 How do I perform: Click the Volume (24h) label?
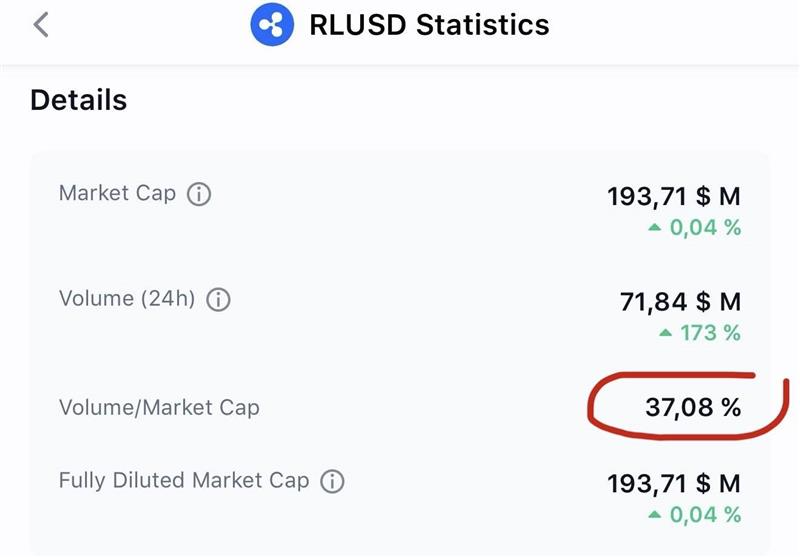pyautogui.click(x=127, y=298)
